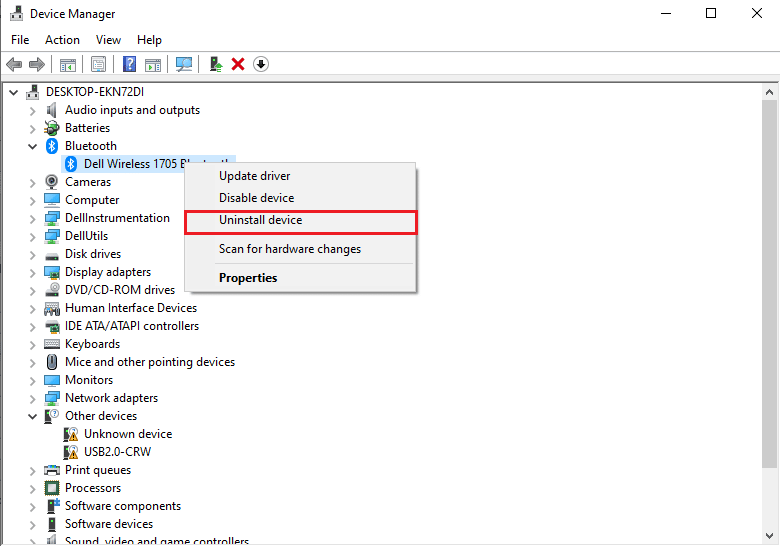
Task: Open the File menu
Action: 20,40
